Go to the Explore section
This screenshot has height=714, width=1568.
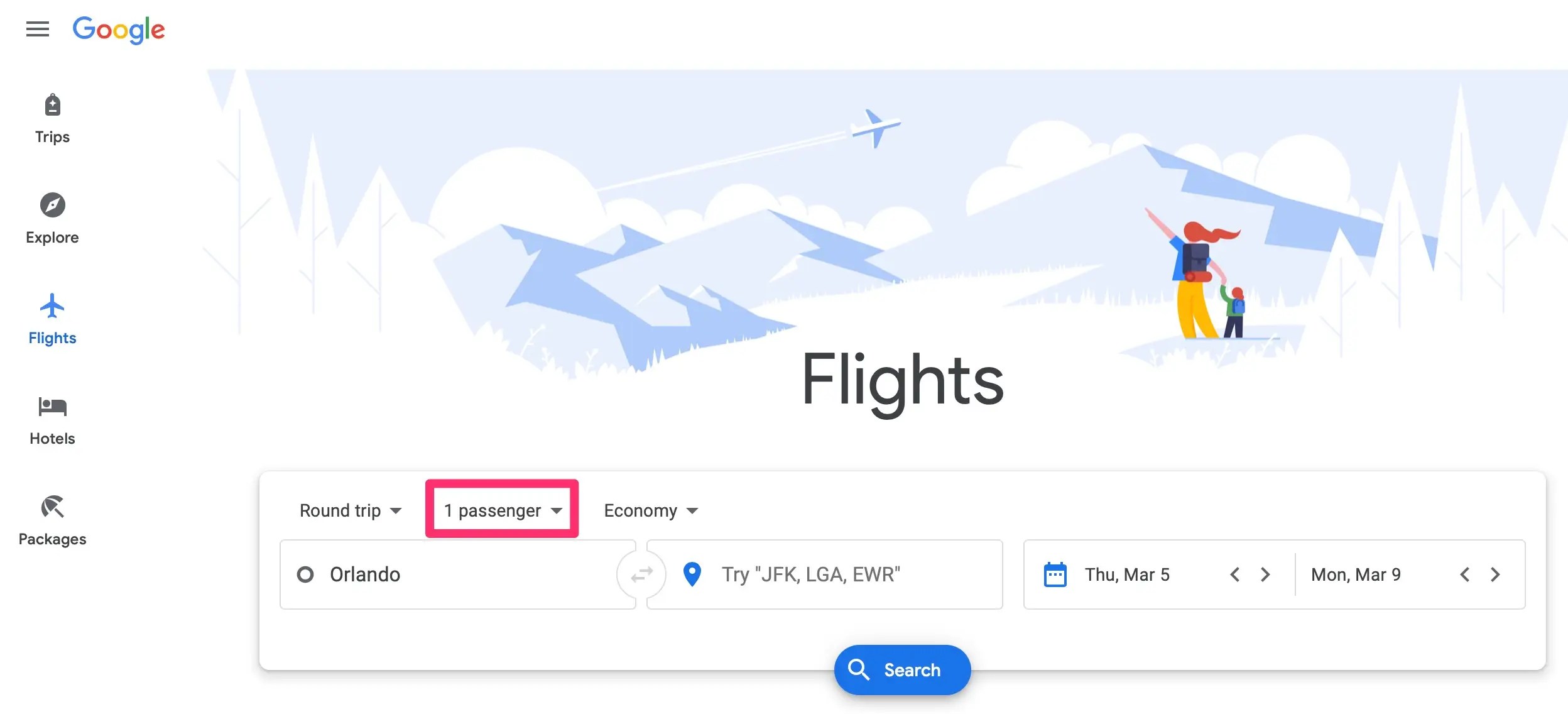(x=52, y=218)
